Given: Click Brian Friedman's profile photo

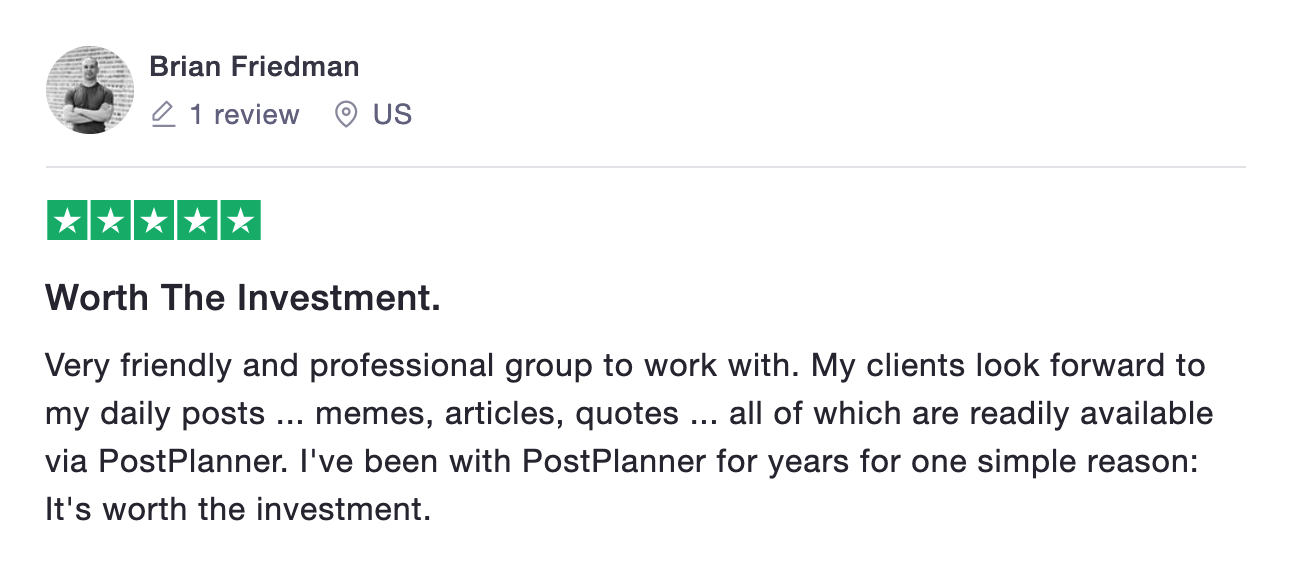Looking at the screenshot, I should pyautogui.click(x=90, y=90).
